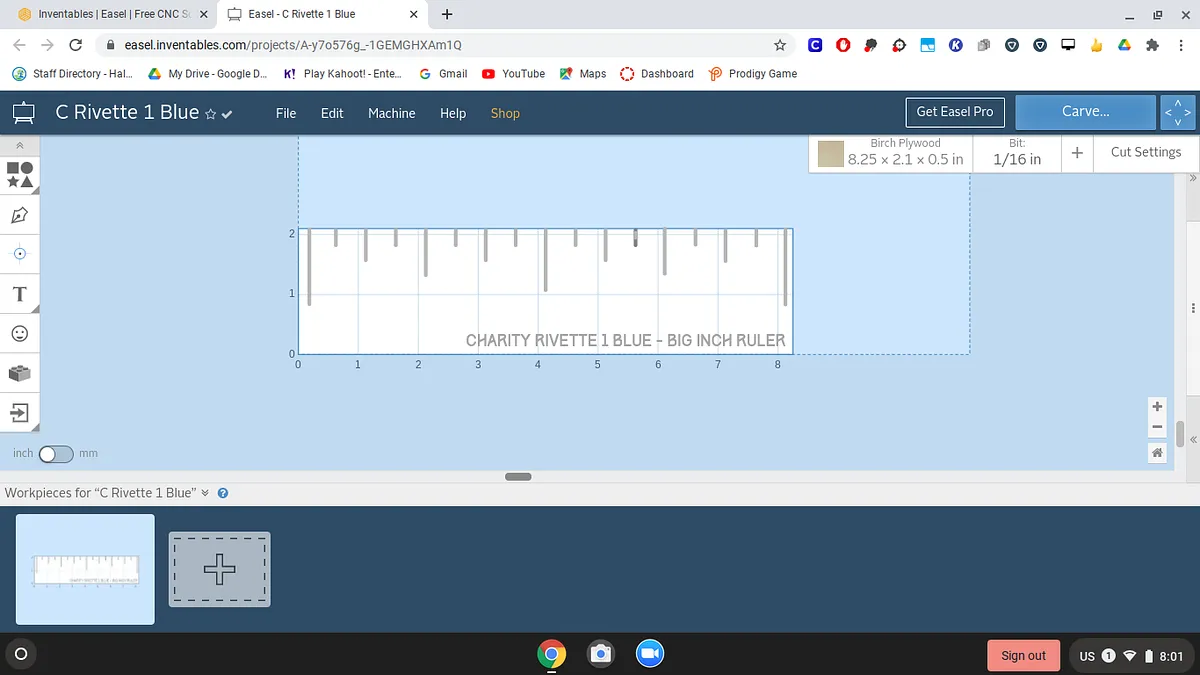Open the Edit menu
The image size is (1200, 675).
(x=332, y=113)
